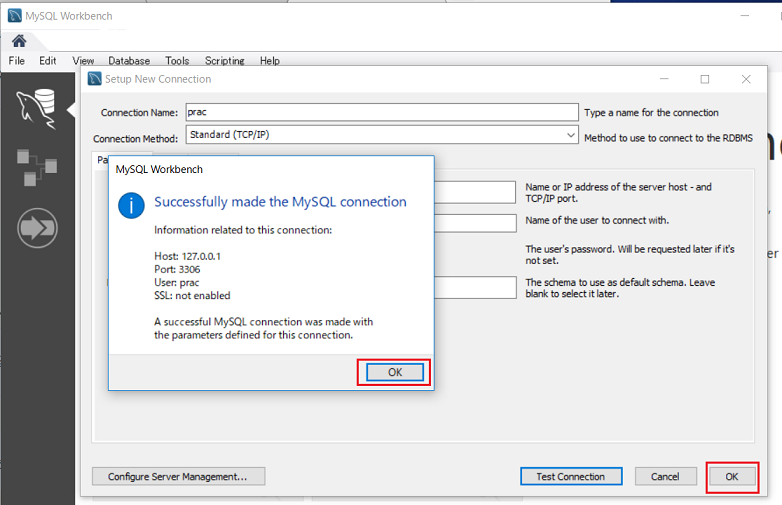Screen dimensions: 782x505
Task: Minimize the MySQL Workbench main window
Action: pos(745,16)
